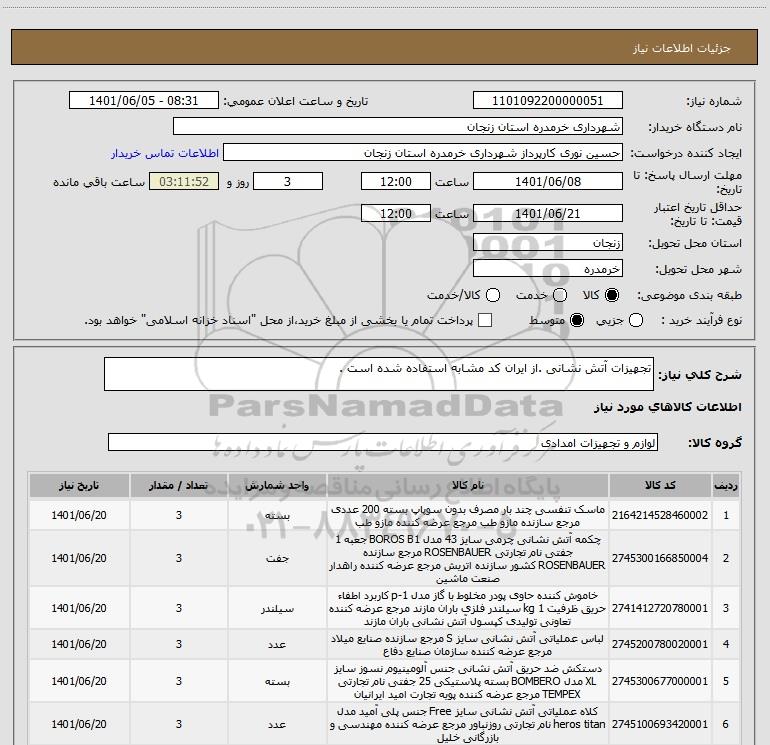Select the کالا radio button
The height and width of the screenshot is (745, 770).
612,295
